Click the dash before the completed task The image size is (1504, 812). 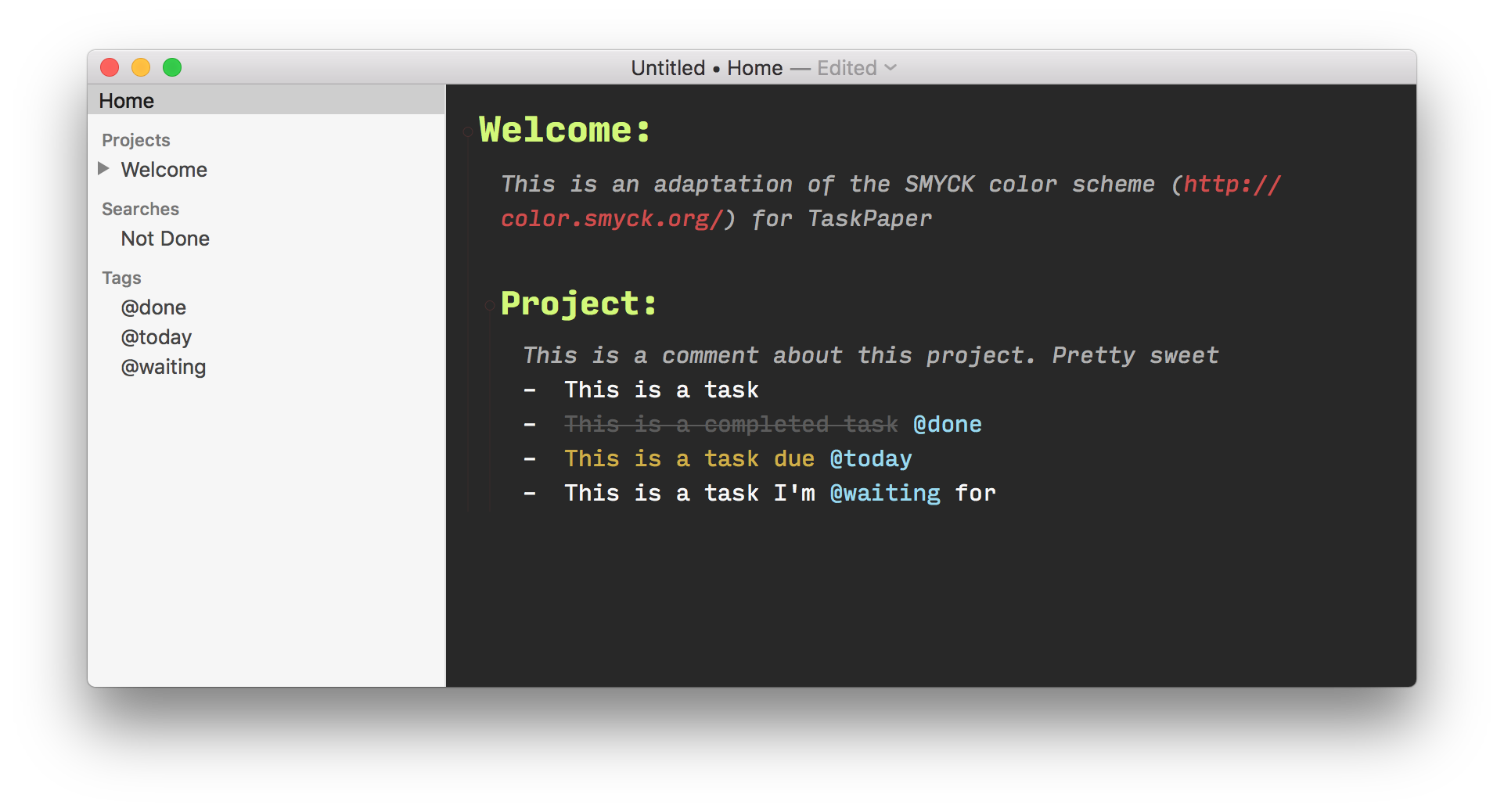[530, 424]
